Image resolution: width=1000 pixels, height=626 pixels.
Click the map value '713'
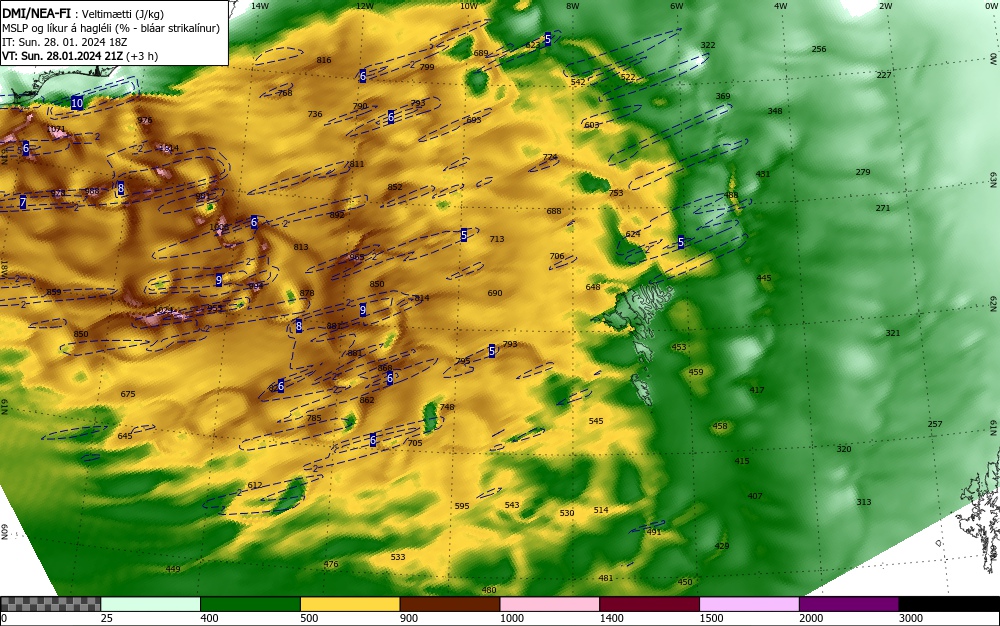(497, 239)
